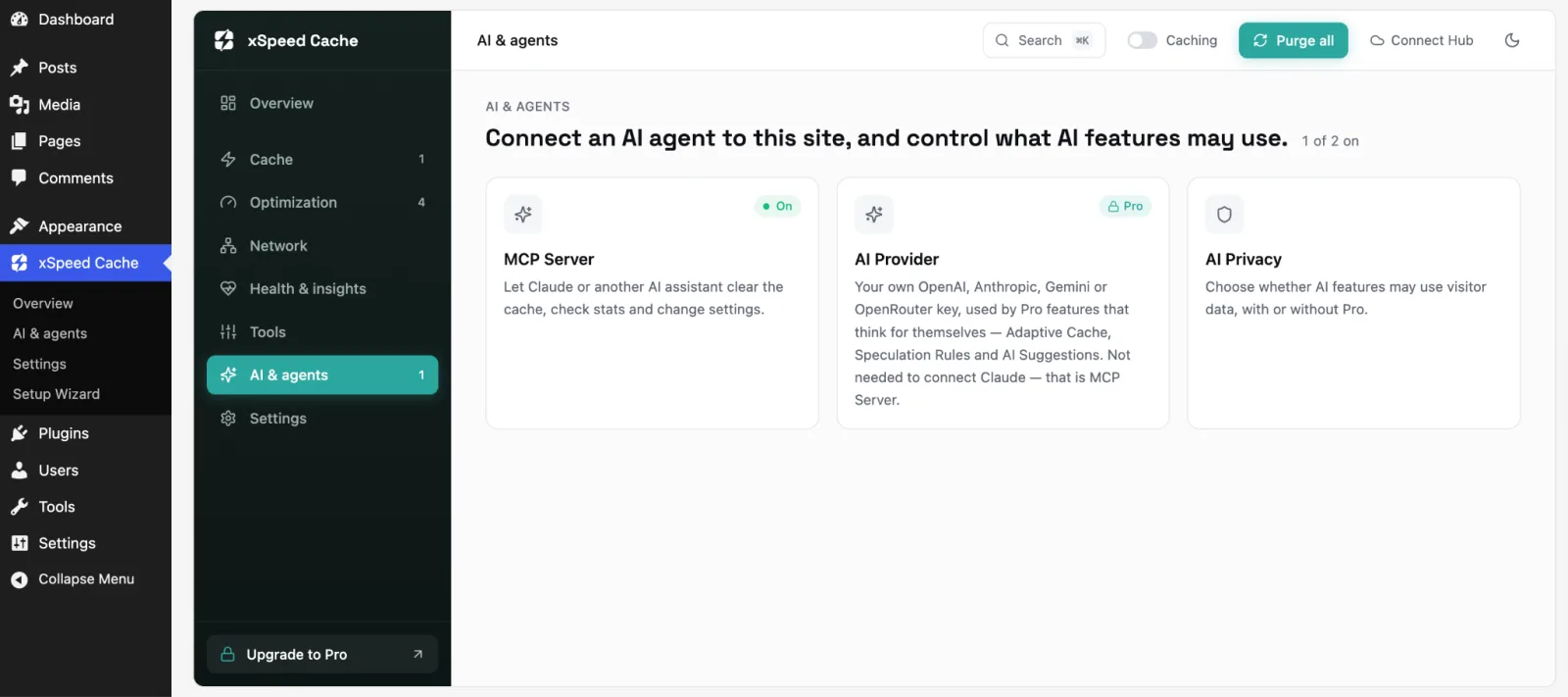Click the Network nodes icon
The height and width of the screenshot is (697, 1568).
point(228,245)
